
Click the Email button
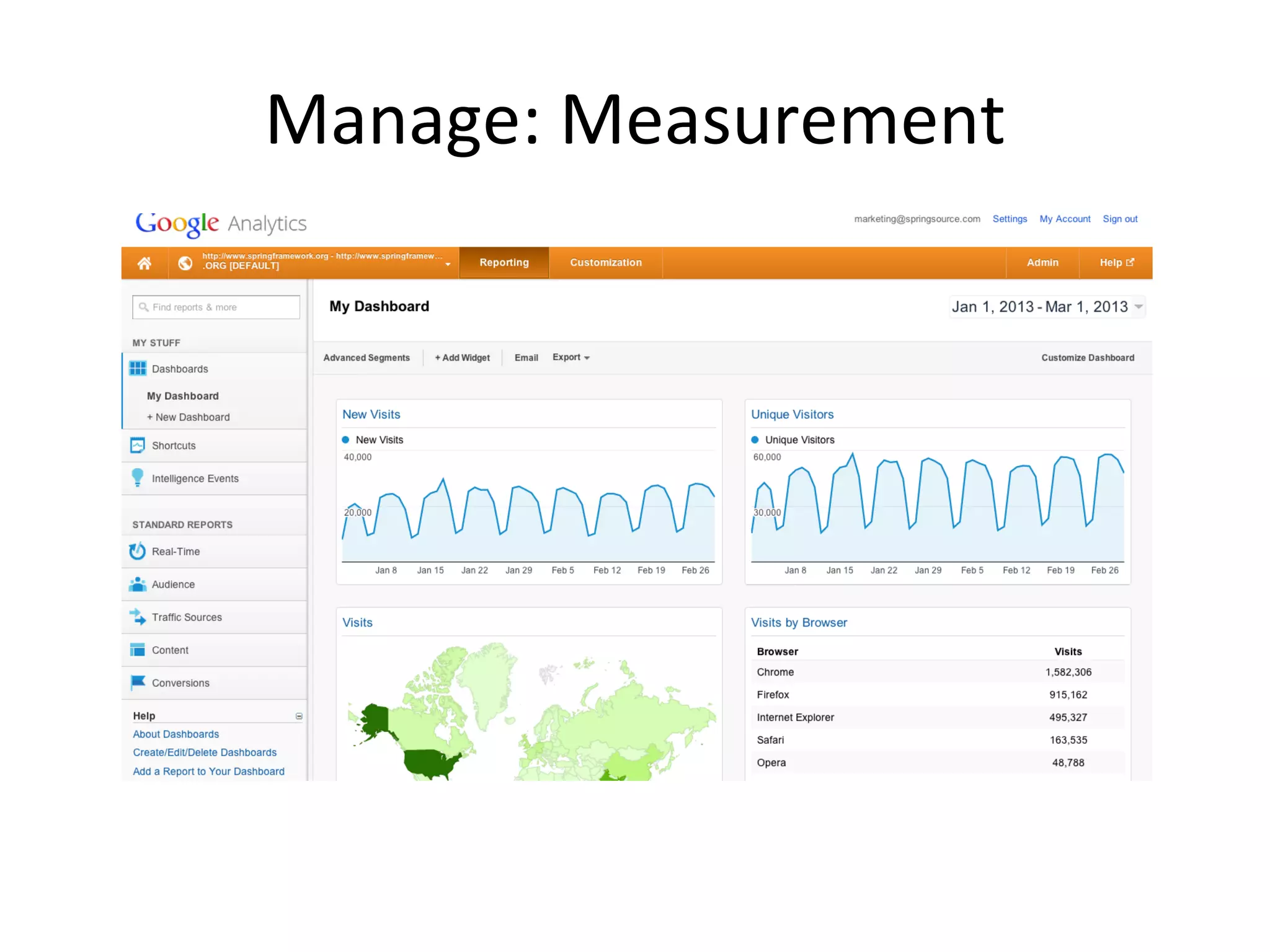(x=526, y=358)
